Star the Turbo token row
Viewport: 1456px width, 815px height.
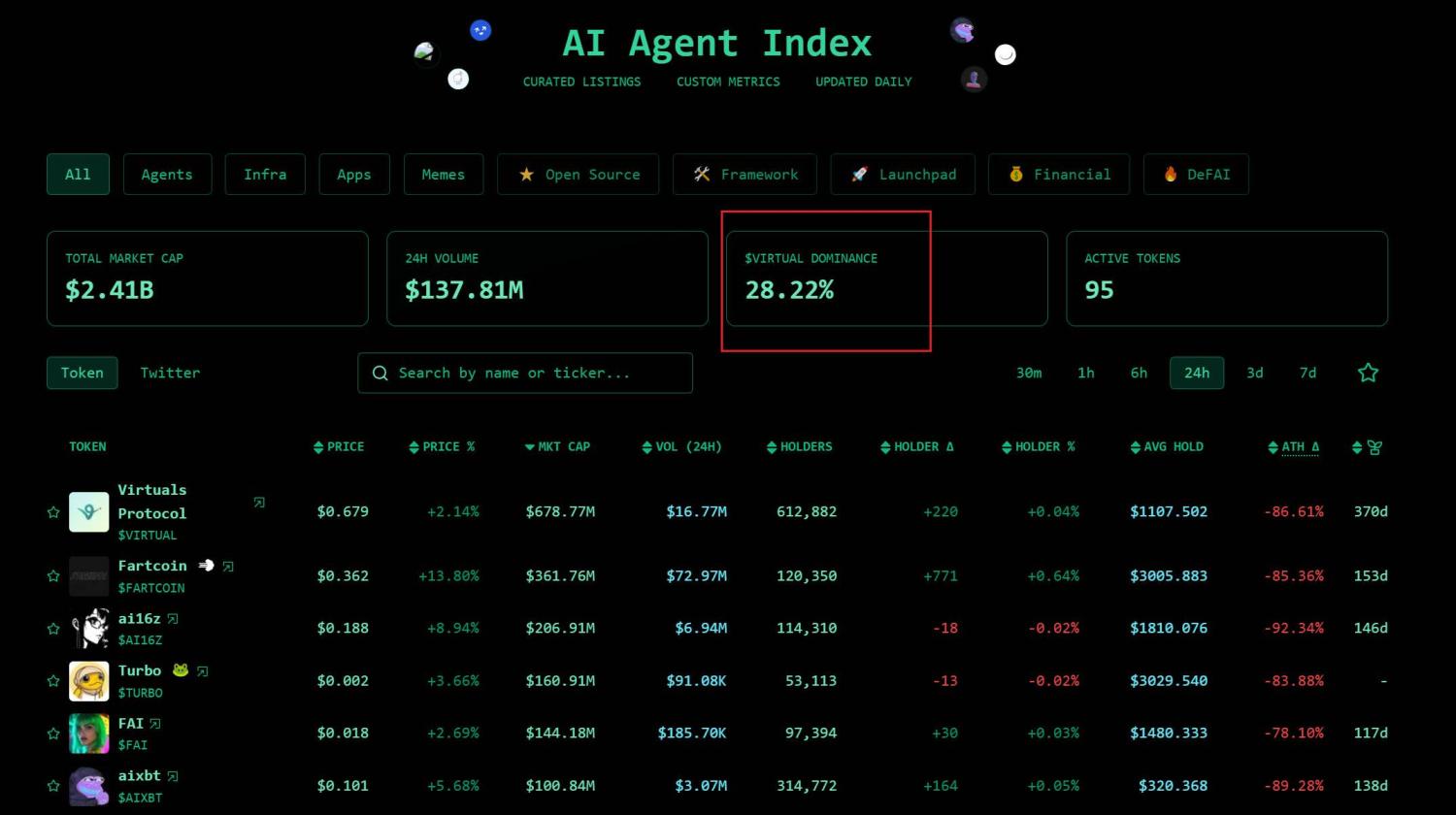(x=53, y=680)
